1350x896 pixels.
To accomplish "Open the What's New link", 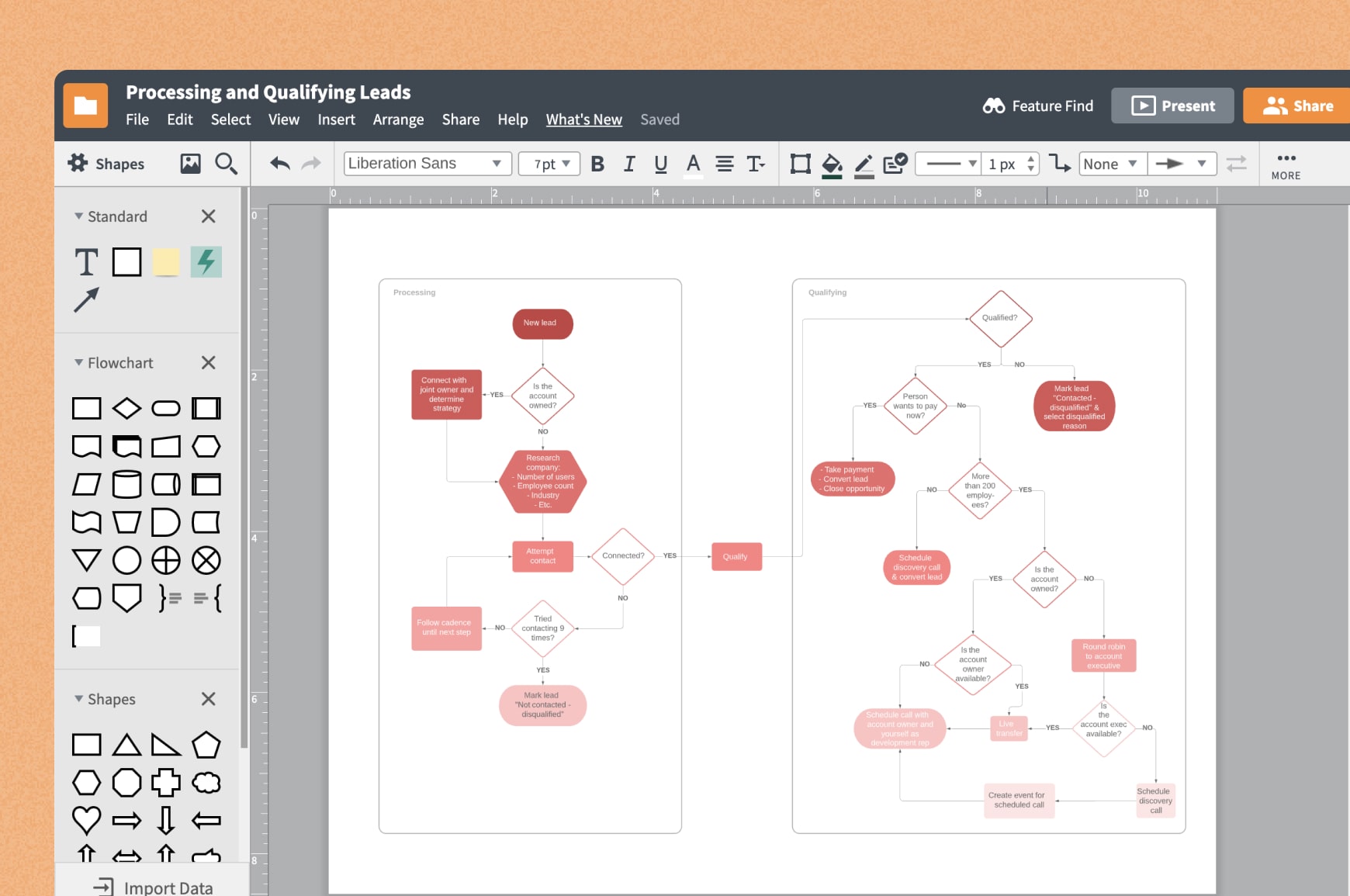I will coord(583,119).
